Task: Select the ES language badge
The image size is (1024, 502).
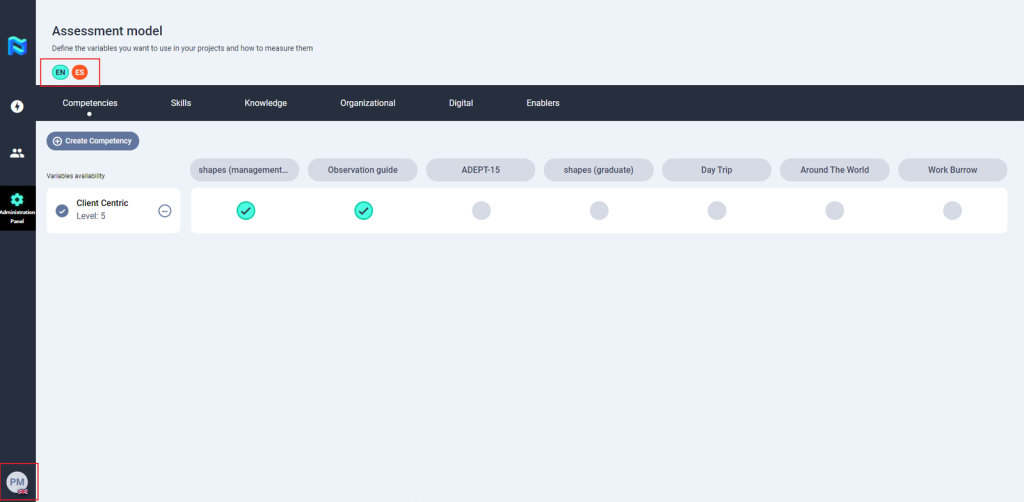Action: (x=80, y=72)
